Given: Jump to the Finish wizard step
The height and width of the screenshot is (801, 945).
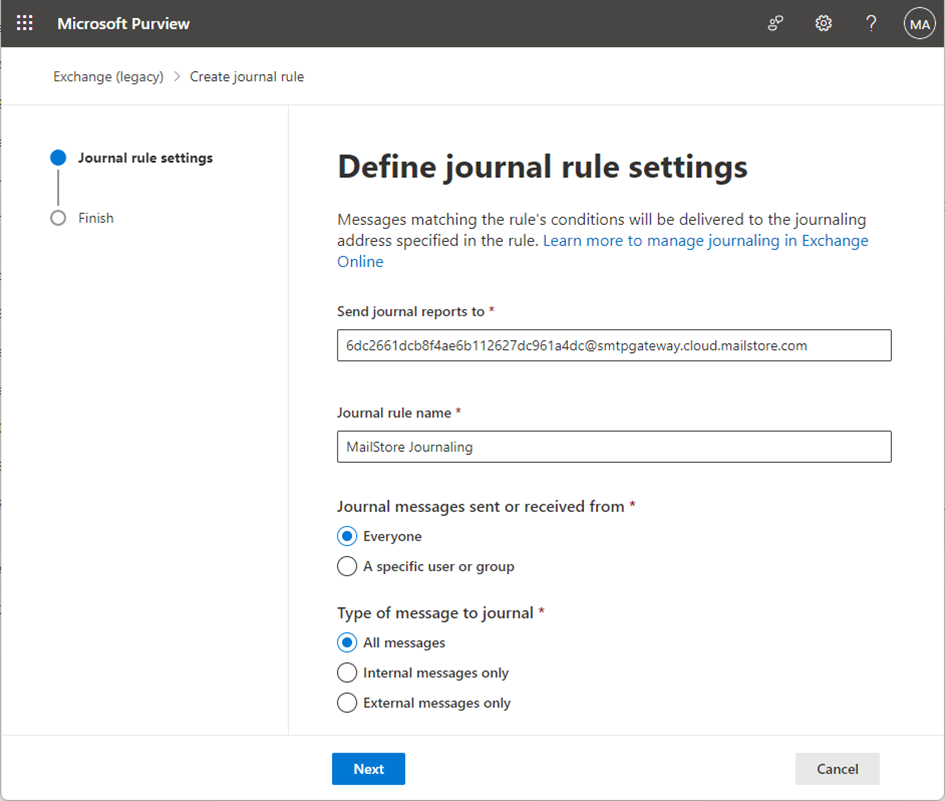Looking at the screenshot, I should (83, 218).
